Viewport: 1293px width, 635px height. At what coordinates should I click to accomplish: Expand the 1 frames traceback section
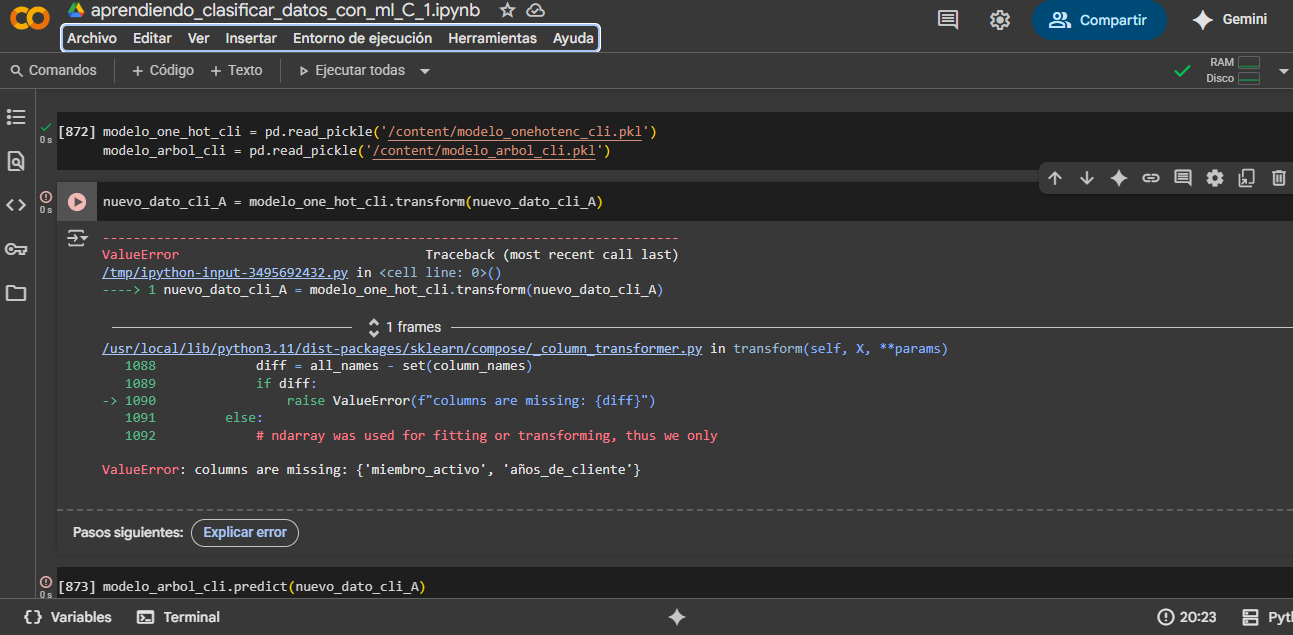point(406,327)
